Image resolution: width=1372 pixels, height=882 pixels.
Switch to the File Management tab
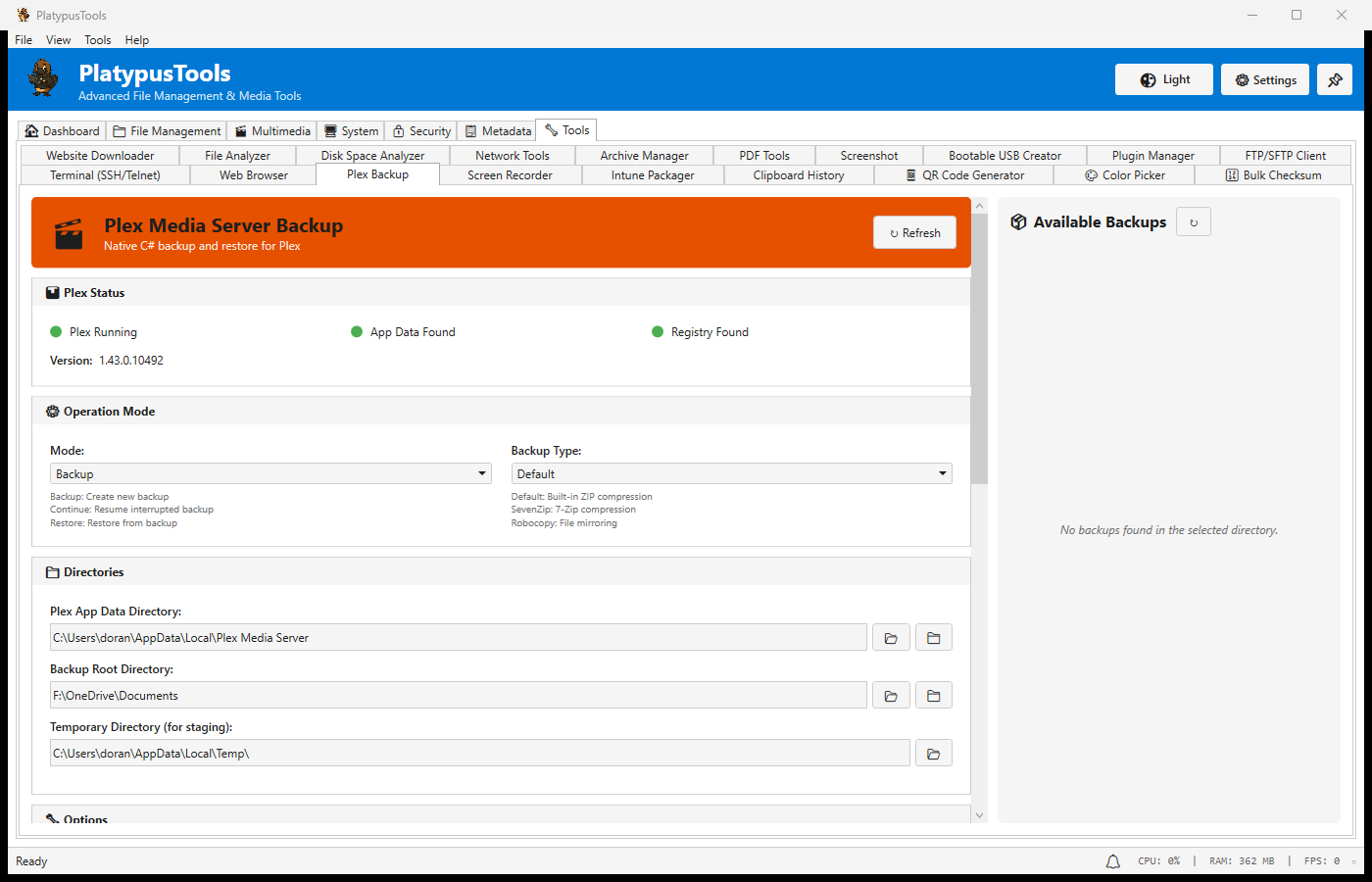[x=167, y=131]
